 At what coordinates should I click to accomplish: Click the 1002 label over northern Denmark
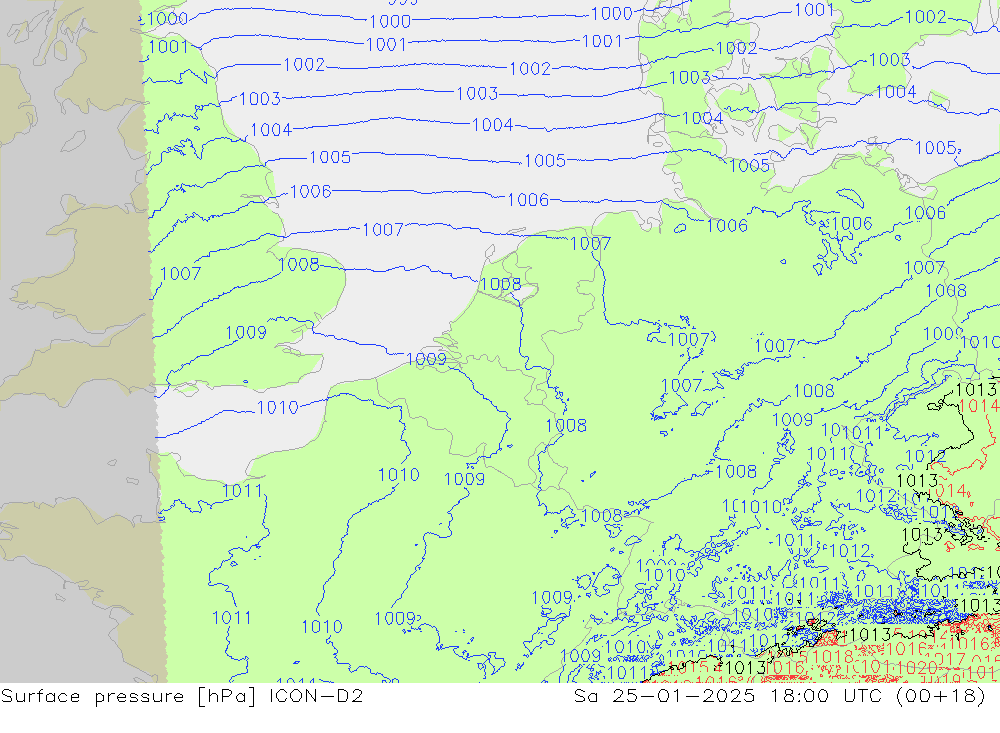(736, 48)
